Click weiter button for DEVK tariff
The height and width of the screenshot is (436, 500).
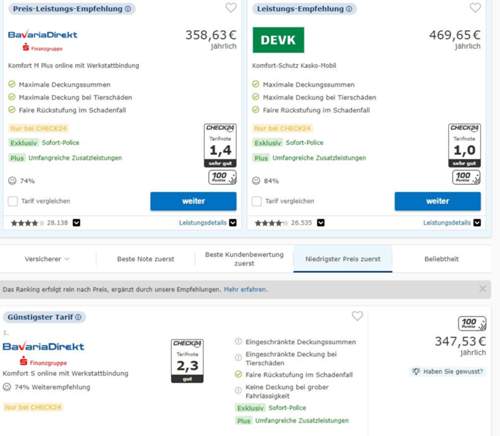tap(438, 201)
